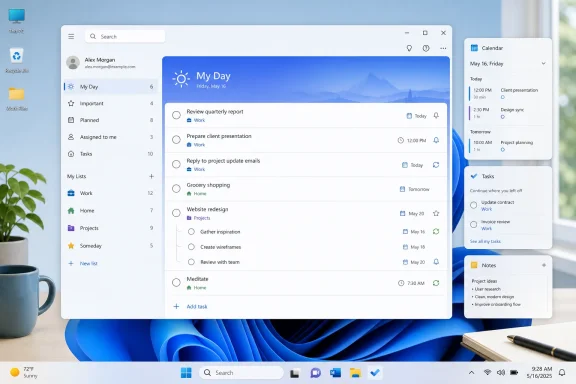Open the Projects list under My Lists
Screen dimensions: 576x384
[111, 228]
